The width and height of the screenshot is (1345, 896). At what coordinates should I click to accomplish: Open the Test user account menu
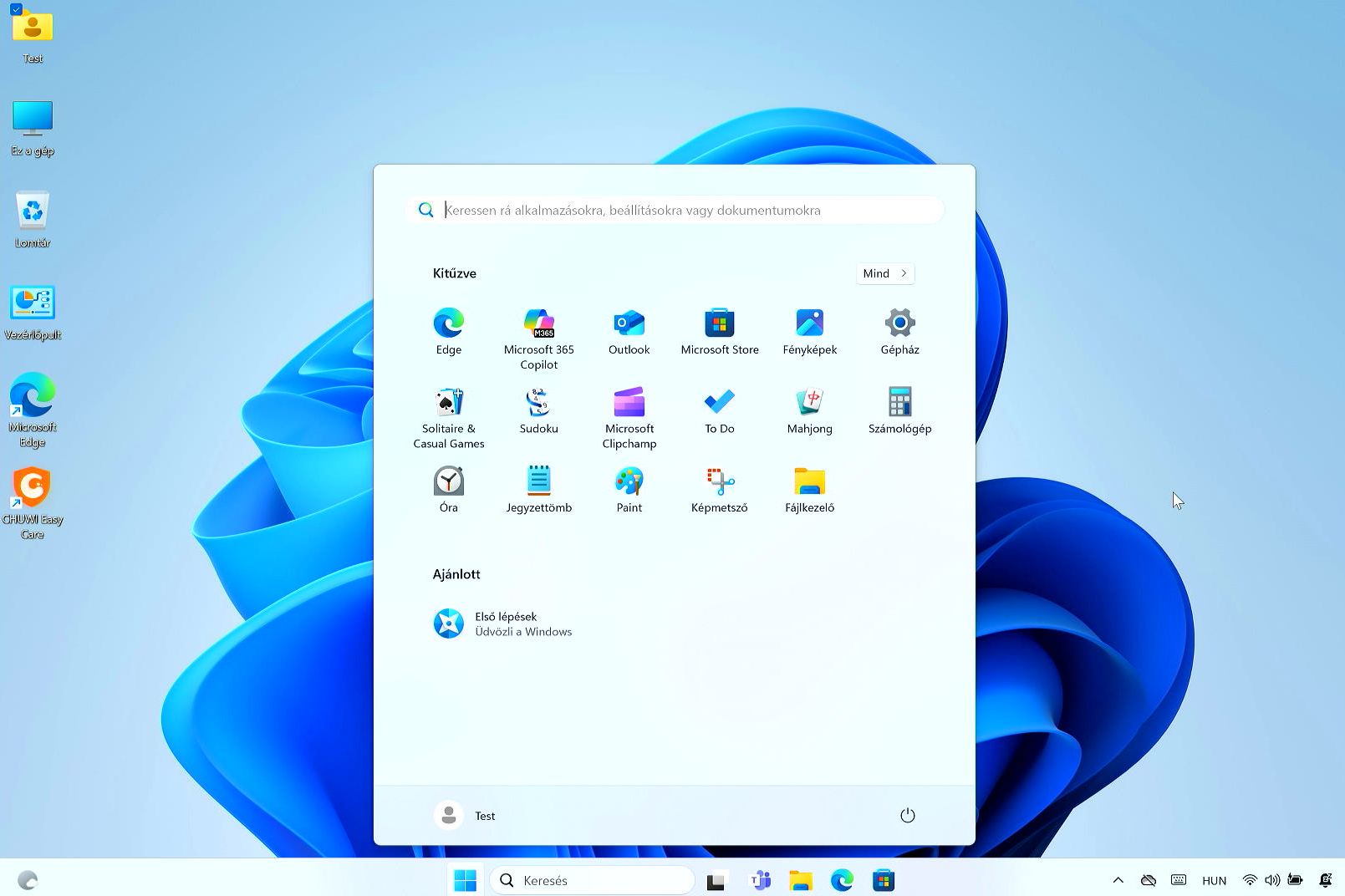pos(466,815)
